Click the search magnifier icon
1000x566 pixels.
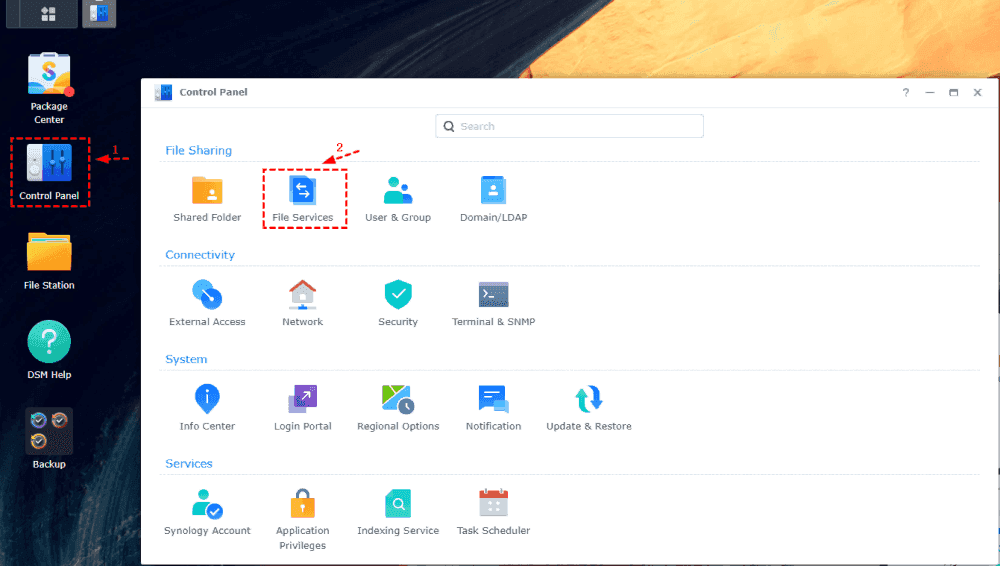click(449, 126)
